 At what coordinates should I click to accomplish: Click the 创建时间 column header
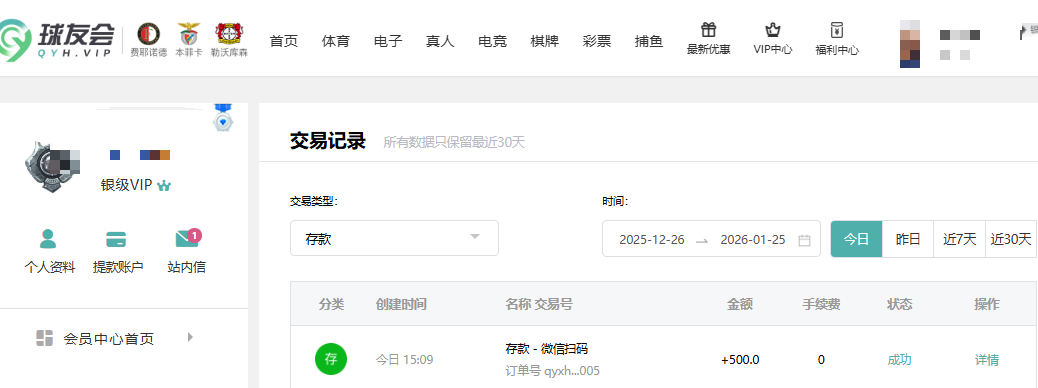401,305
